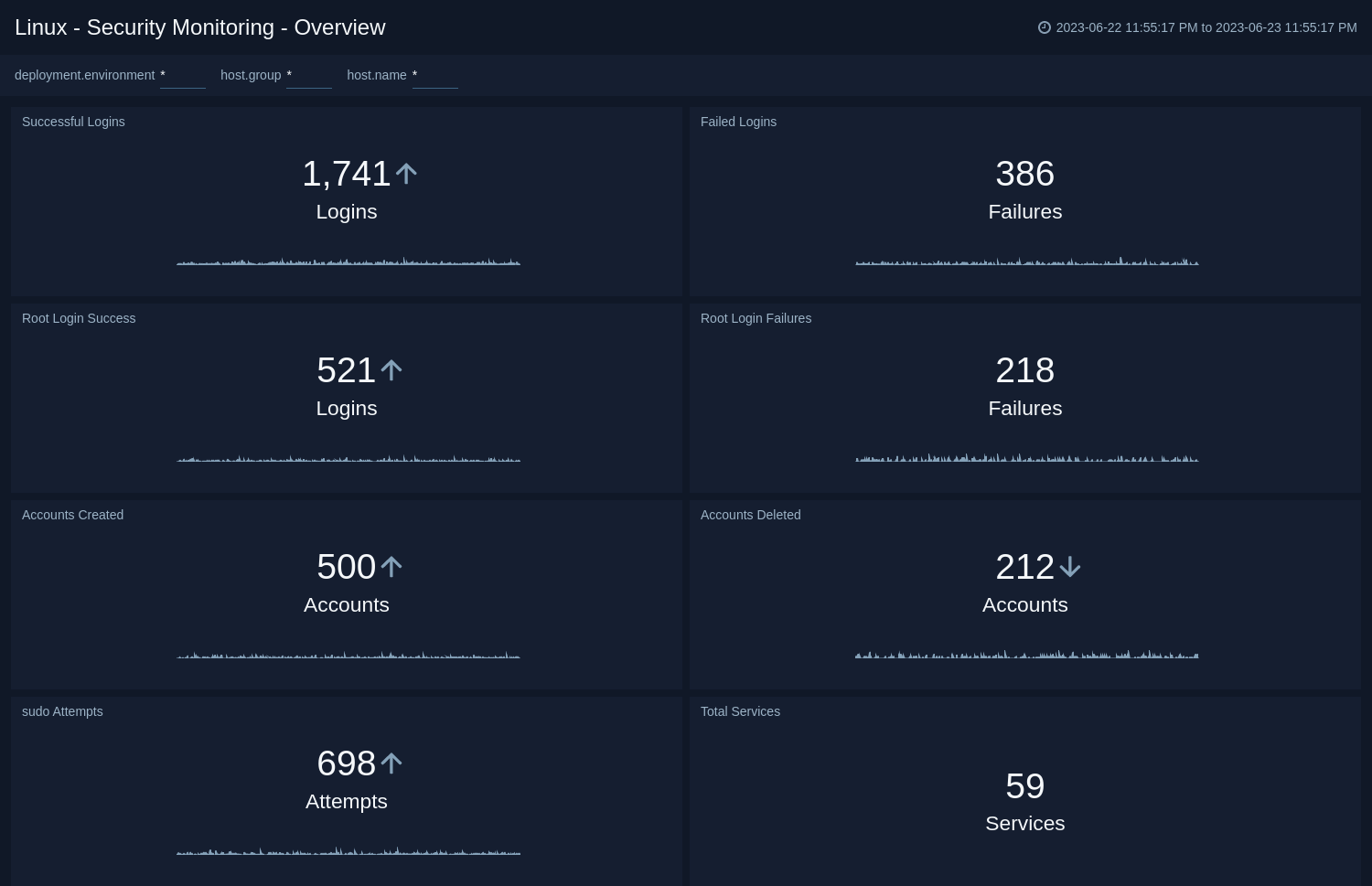Click the sudo Attempts sparkline chart
This screenshot has width=1372, height=886.
tap(348, 851)
